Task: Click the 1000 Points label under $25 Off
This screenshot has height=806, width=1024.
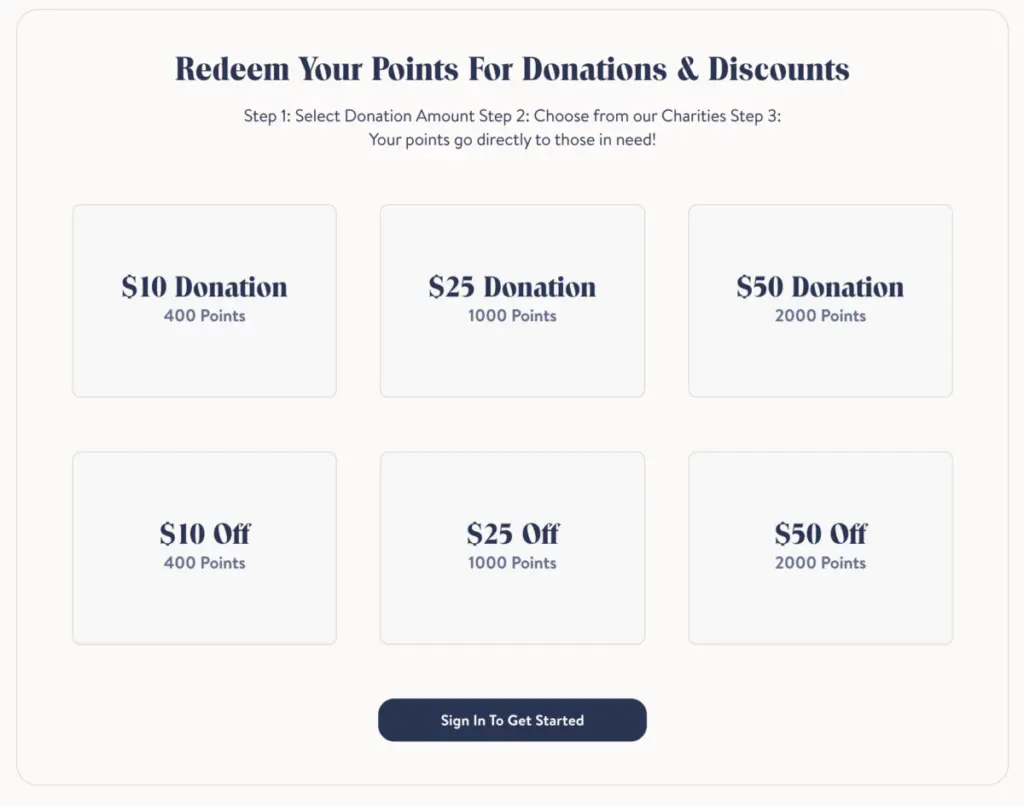Action: coord(512,563)
